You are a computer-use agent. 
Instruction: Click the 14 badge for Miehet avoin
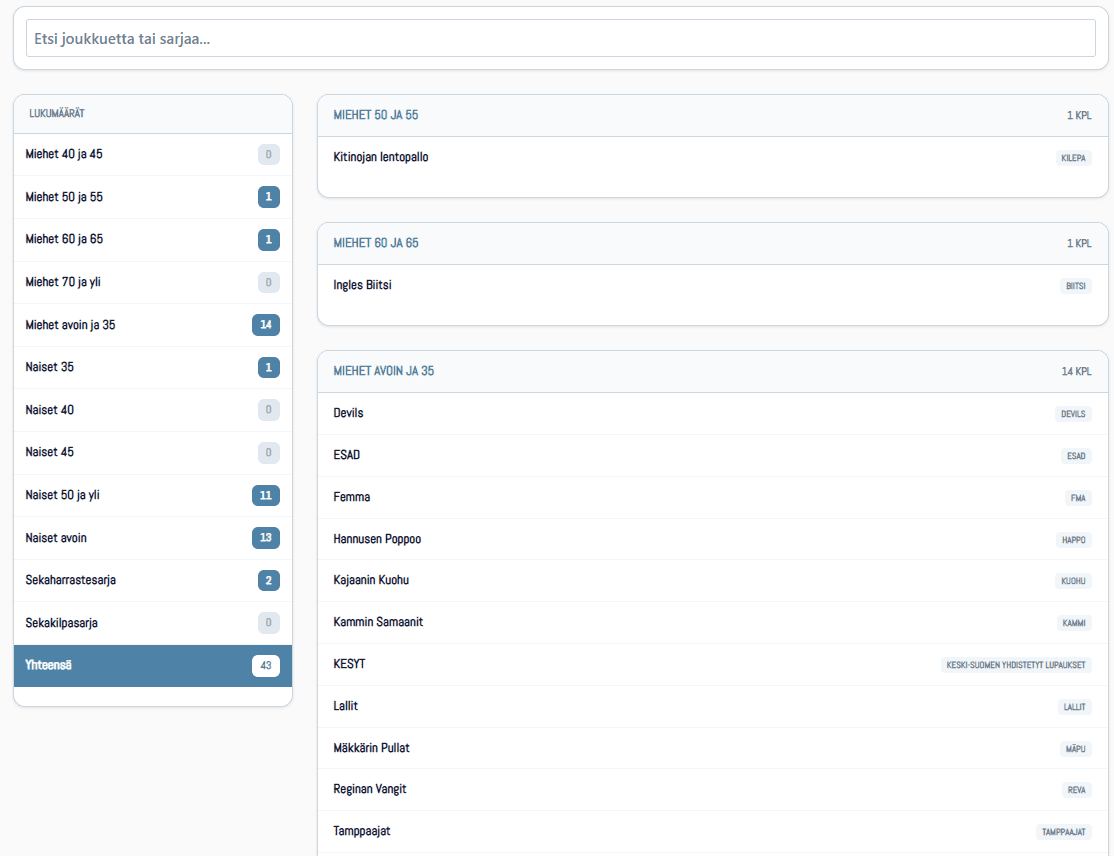coord(265,325)
